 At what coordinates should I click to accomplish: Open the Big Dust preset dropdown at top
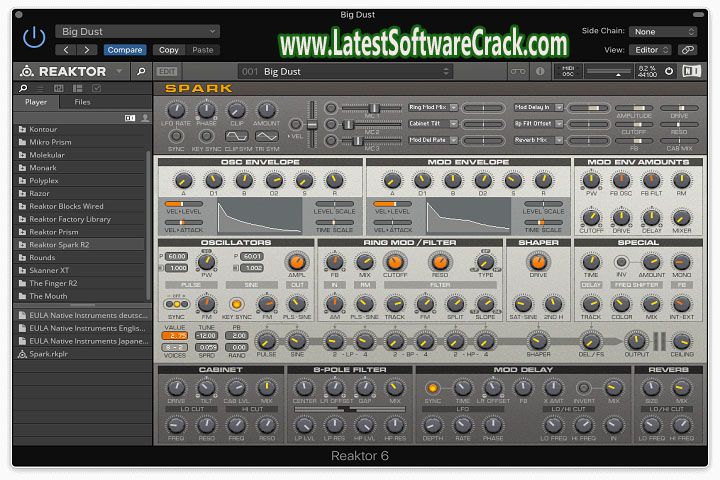137,31
